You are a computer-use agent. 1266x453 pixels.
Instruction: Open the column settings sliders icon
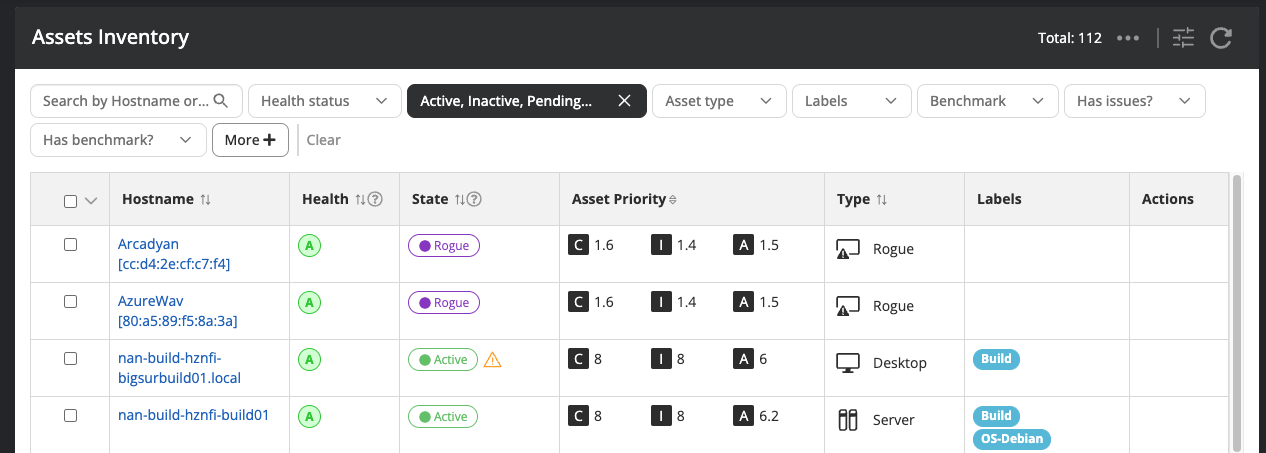click(1183, 38)
